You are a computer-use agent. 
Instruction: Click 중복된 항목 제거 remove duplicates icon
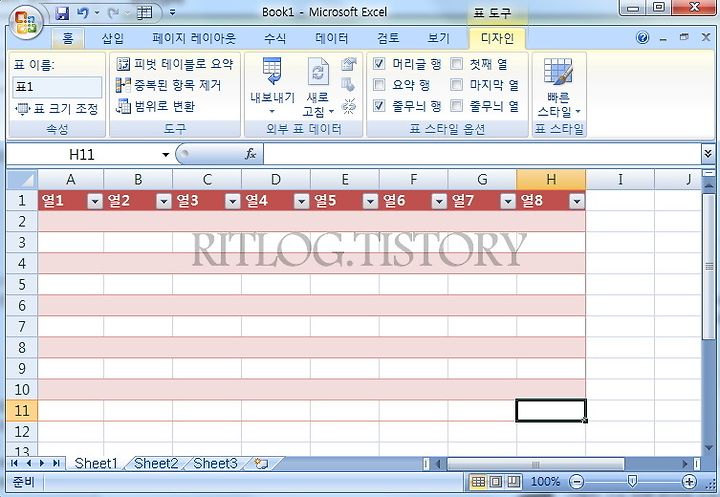123,85
